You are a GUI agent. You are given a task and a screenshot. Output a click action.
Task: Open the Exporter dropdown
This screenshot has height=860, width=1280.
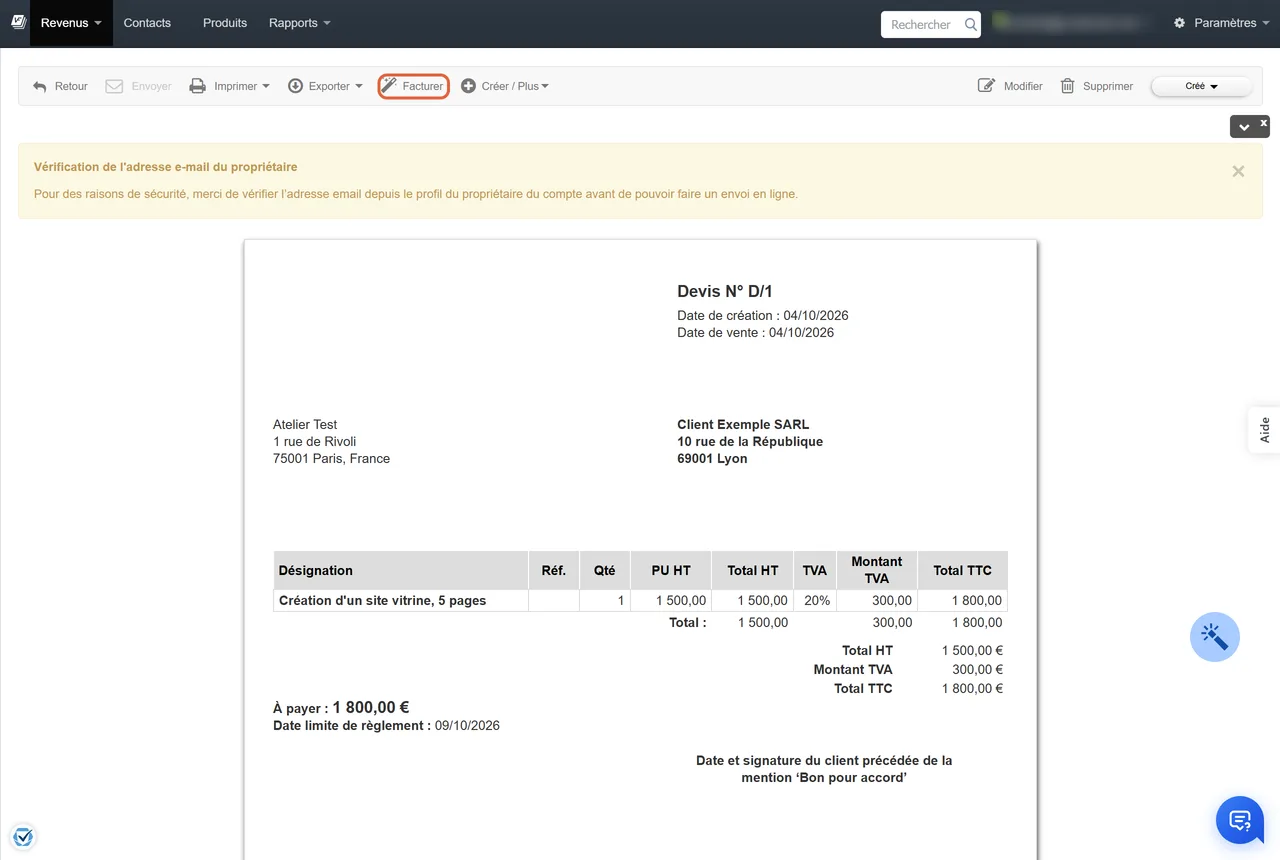point(325,86)
